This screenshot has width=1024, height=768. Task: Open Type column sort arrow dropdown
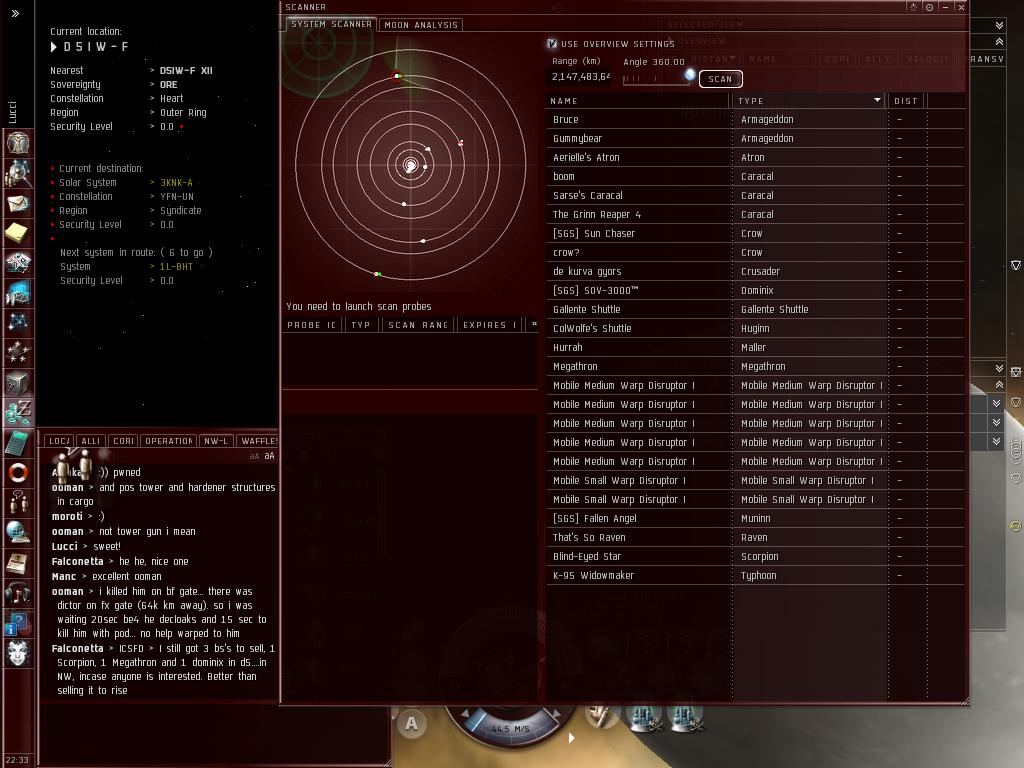[x=877, y=100]
